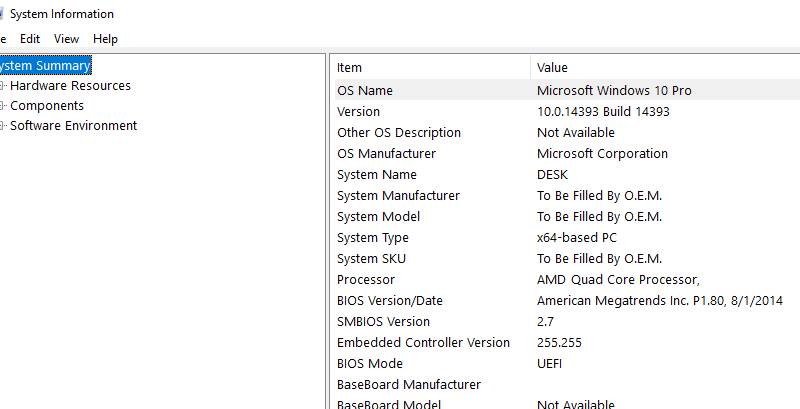Select the Components category

(x=47, y=106)
